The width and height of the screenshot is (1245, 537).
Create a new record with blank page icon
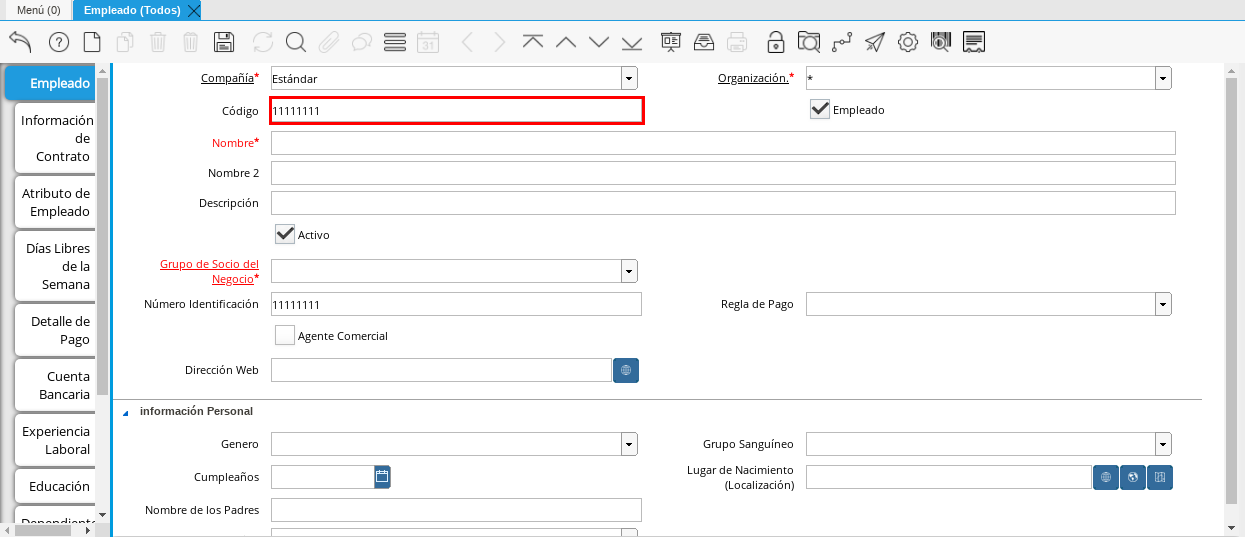pyautogui.click(x=92, y=42)
